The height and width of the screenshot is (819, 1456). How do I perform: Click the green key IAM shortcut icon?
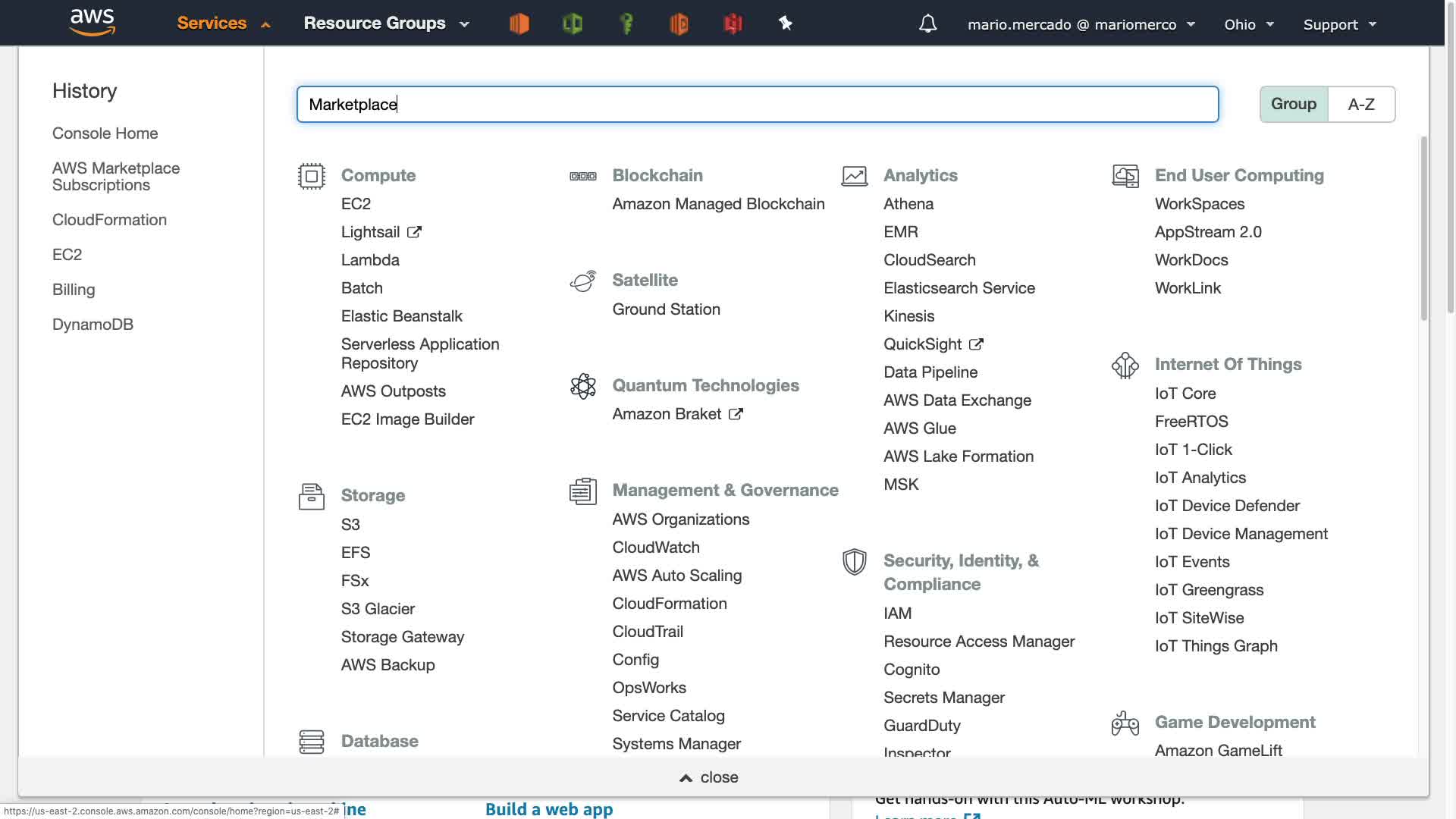pos(626,24)
